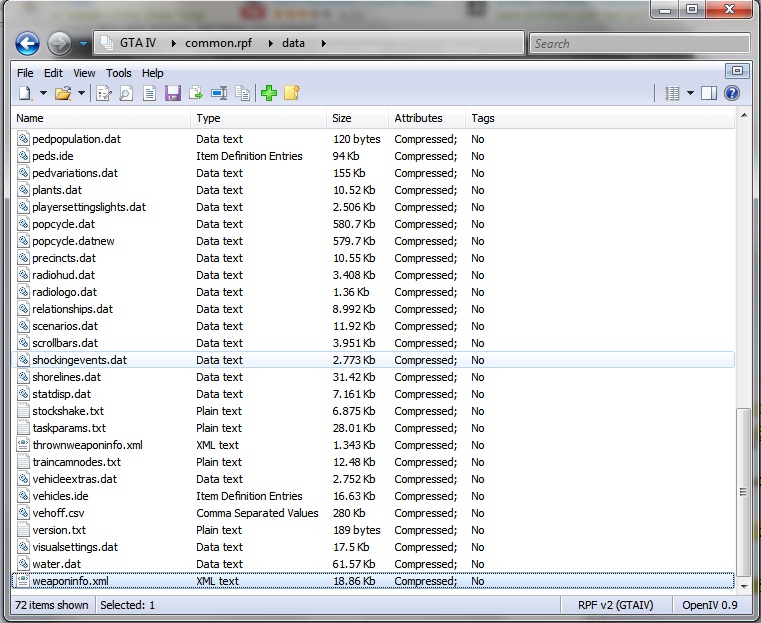Click the version.txt file icon
This screenshot has height=623, width=761.
coord(23,530)
